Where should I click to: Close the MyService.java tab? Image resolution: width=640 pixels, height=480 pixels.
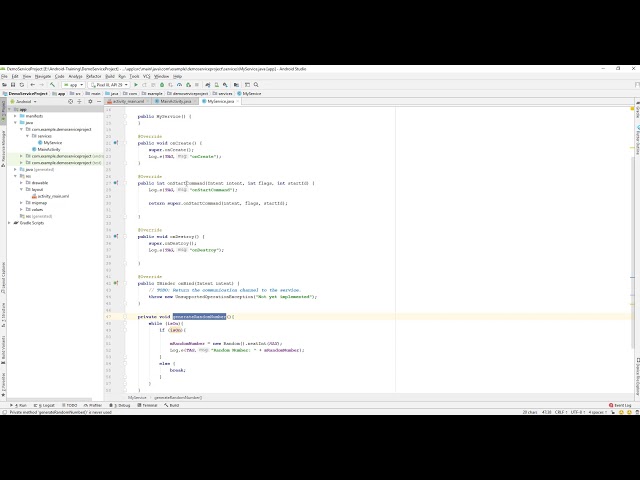[238, 101]
